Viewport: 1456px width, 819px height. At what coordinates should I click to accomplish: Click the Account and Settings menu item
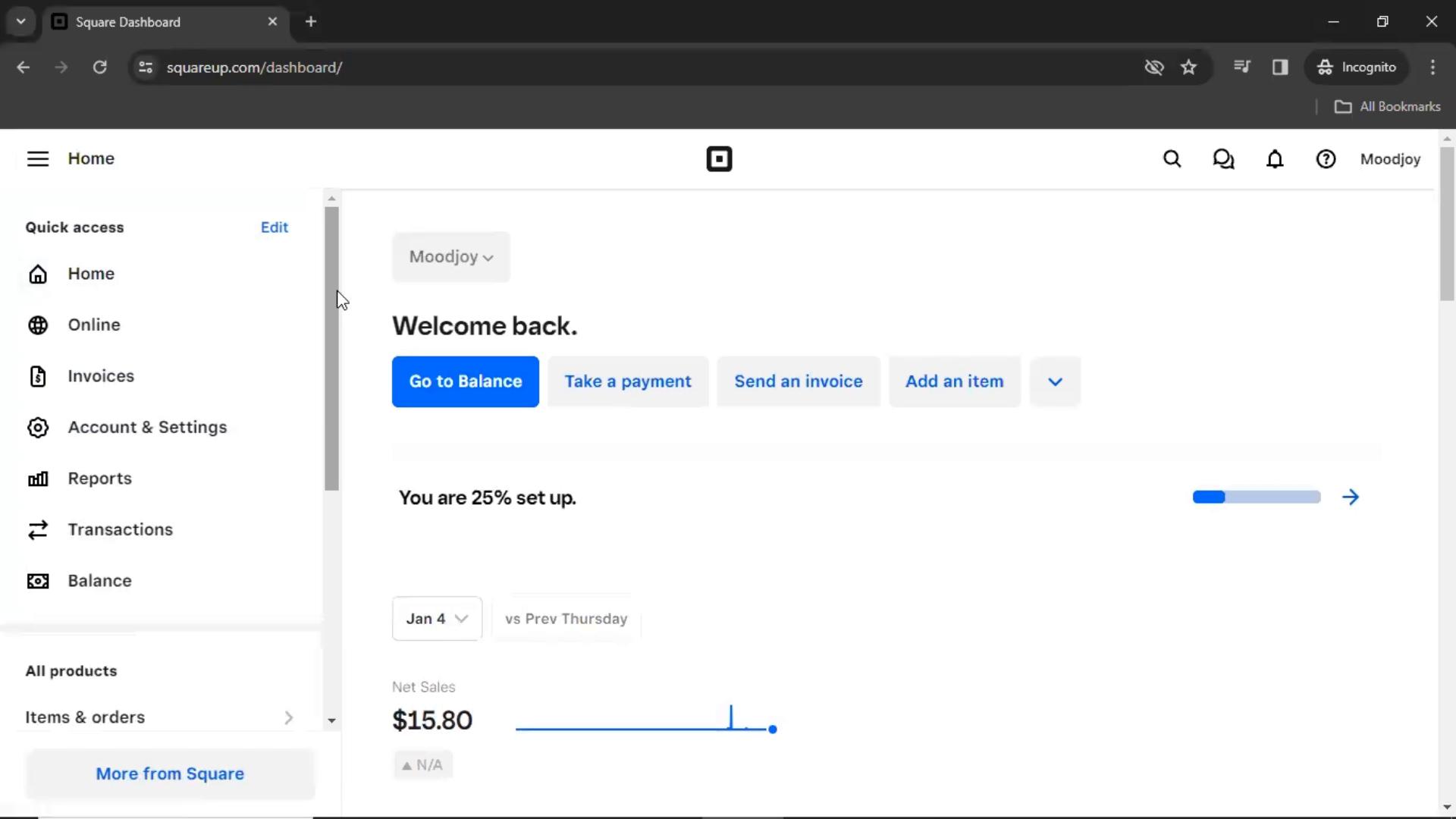click(x=147, y=427)
